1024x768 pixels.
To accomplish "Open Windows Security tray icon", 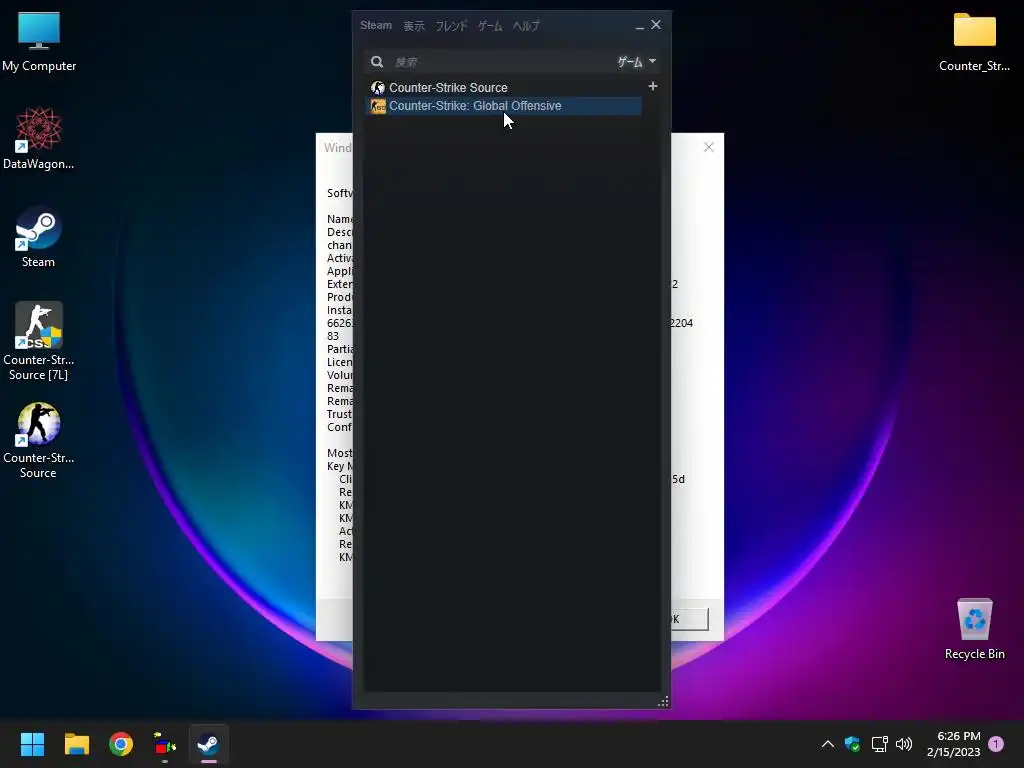I will 852,744.
